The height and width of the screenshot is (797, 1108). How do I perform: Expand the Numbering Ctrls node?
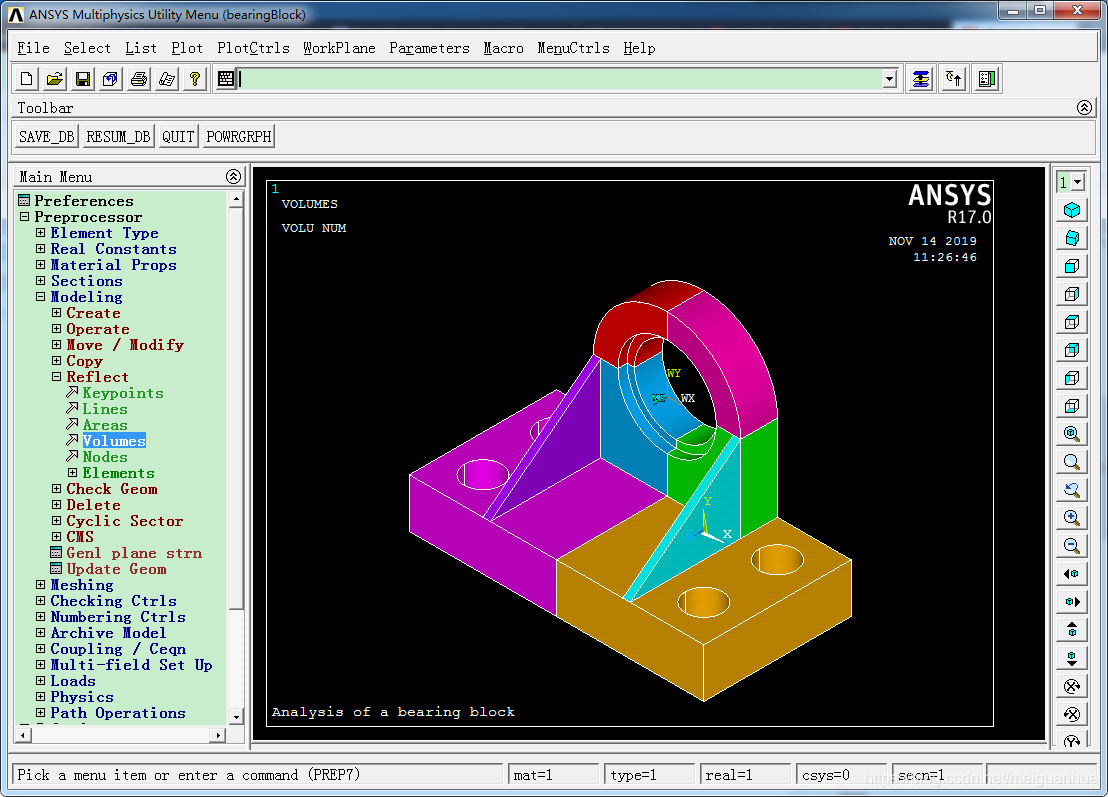coord(40,617)
